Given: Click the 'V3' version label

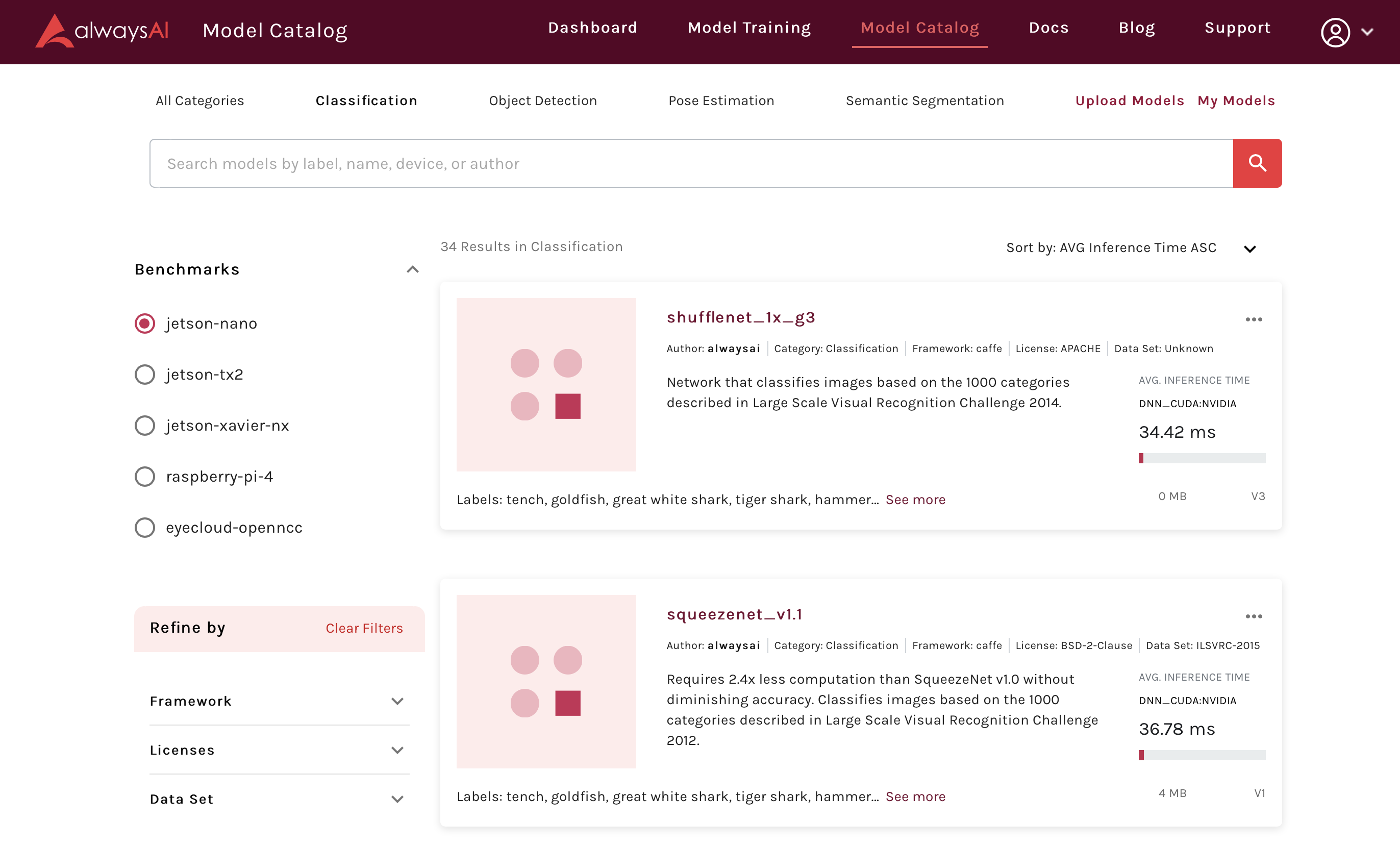Looking at the screenshot, I should click(1258, 496).
